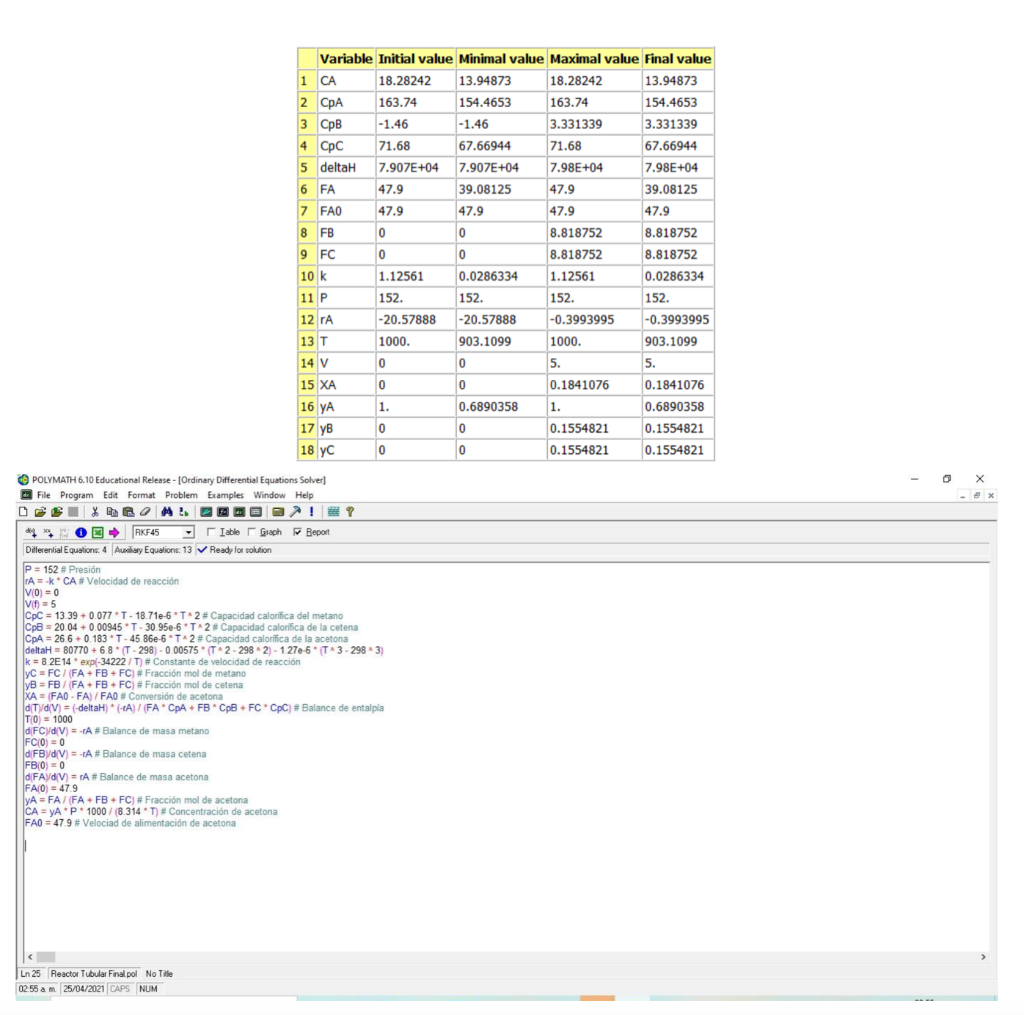
Task: Open Find with the binoculars icon
Action: click(167, 511)
